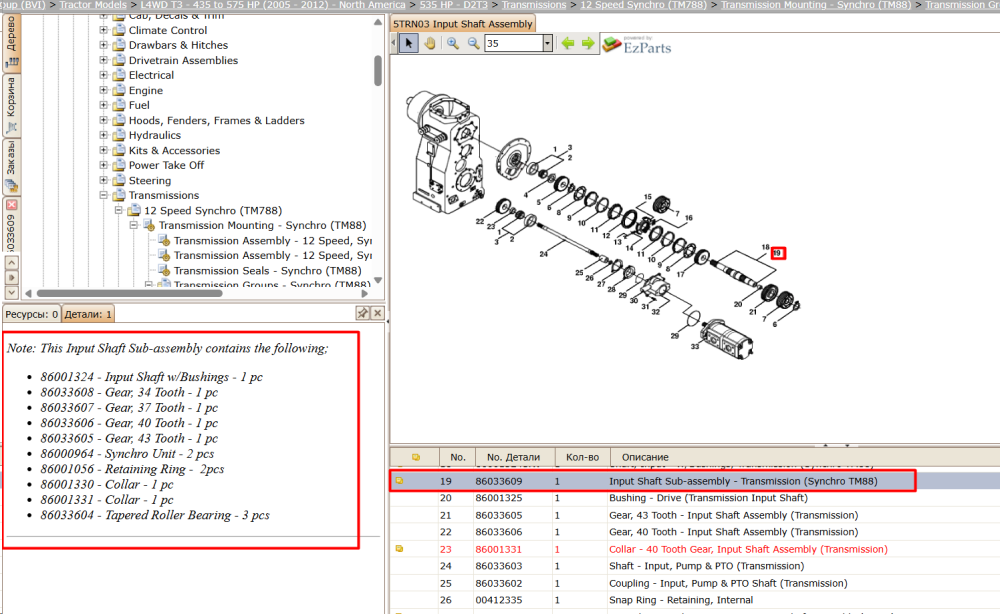Select Fuel in the tree
The image size is (1000, 614).
[139, 105]
